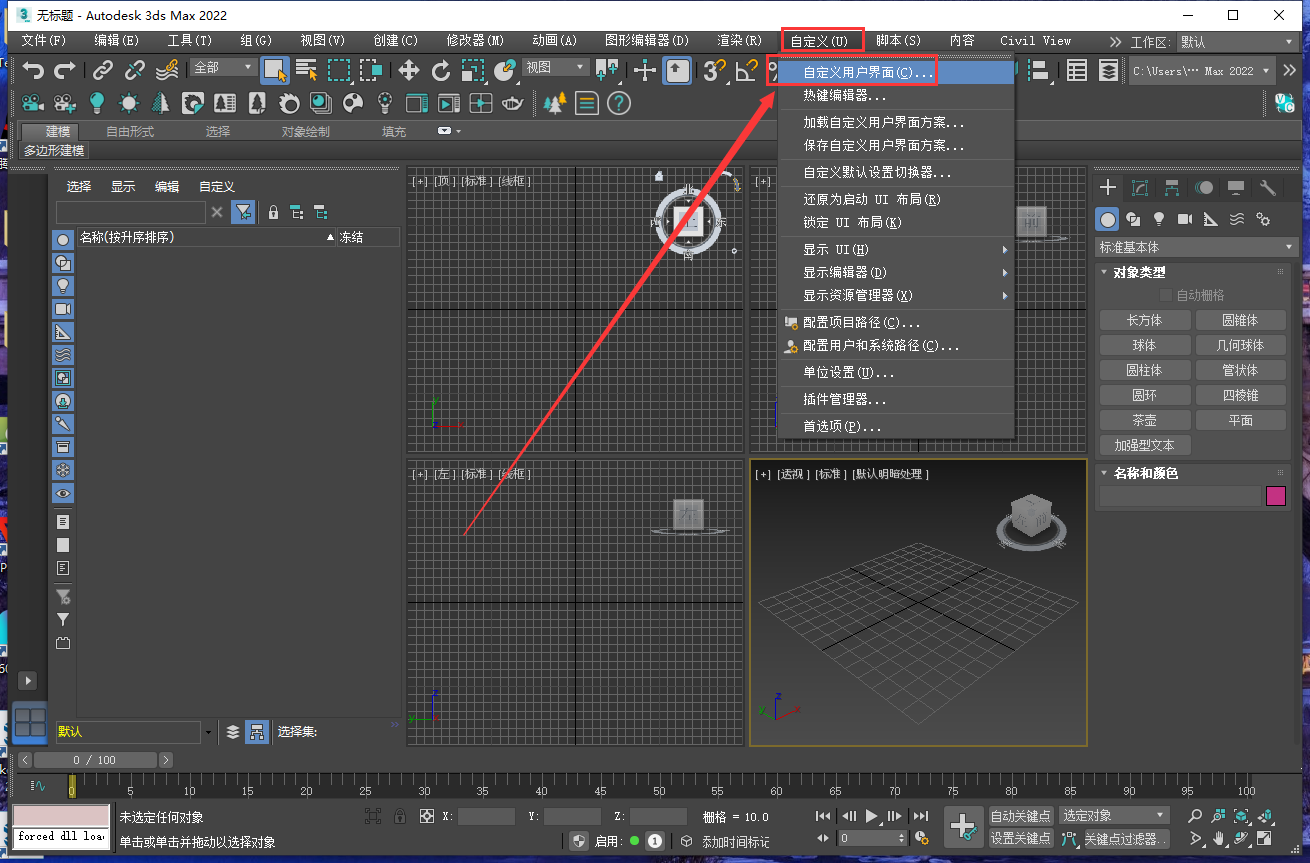Screen dimensions: 1310x863
Task: Click 首选项(P)... in the open menu
Action: pyautogui.click(x=842, y=426)
